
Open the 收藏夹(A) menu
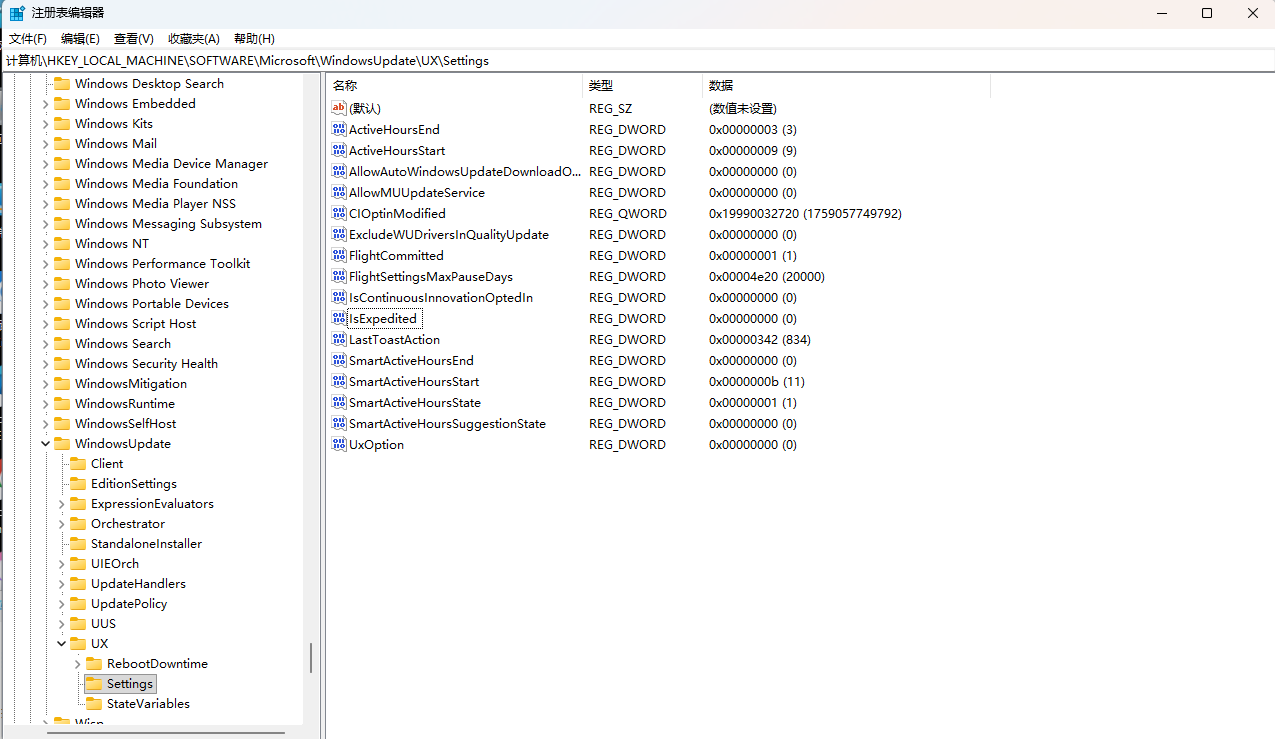point(194,38)
